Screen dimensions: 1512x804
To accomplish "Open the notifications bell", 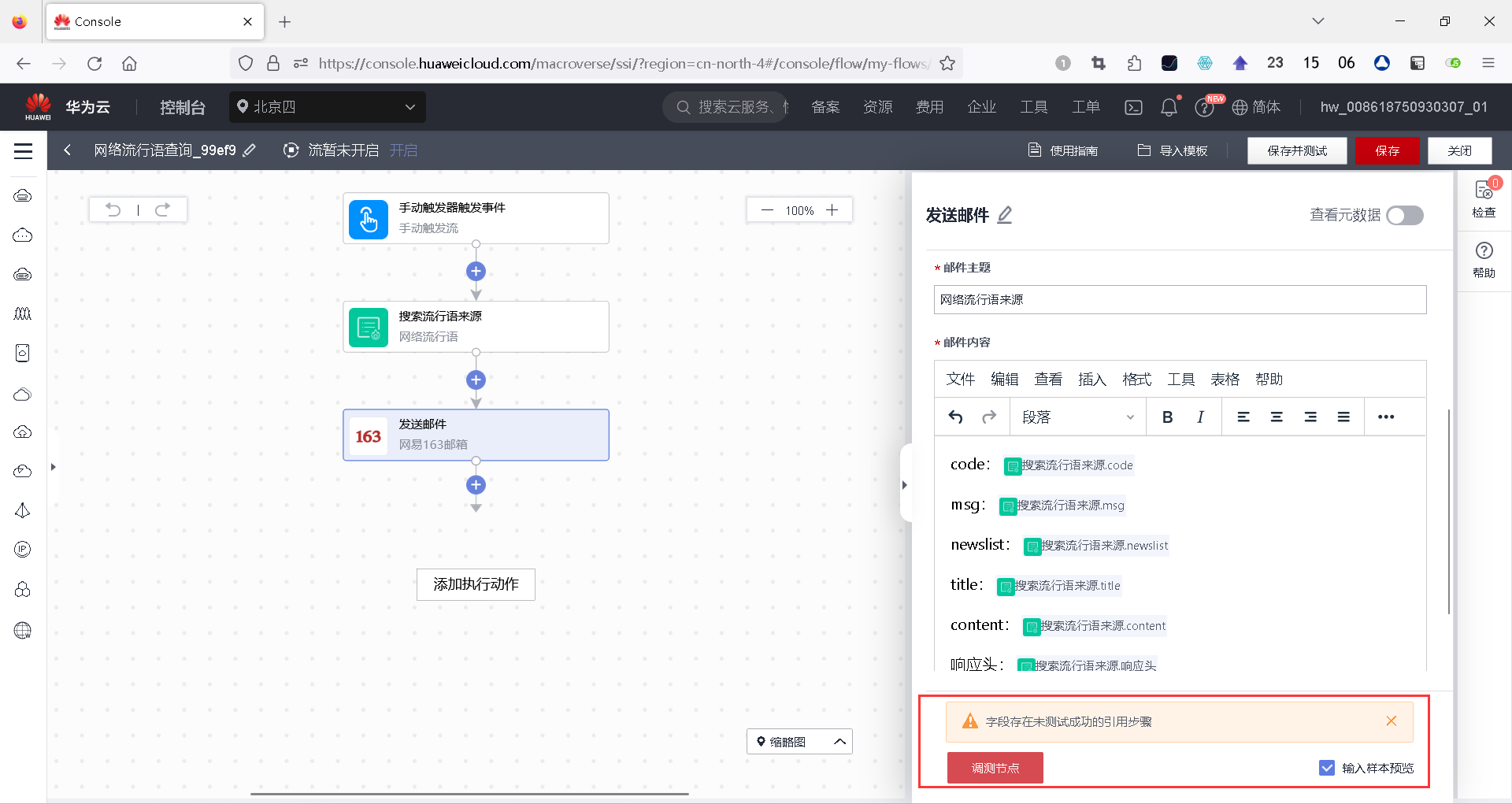I will pos(1169,107).
